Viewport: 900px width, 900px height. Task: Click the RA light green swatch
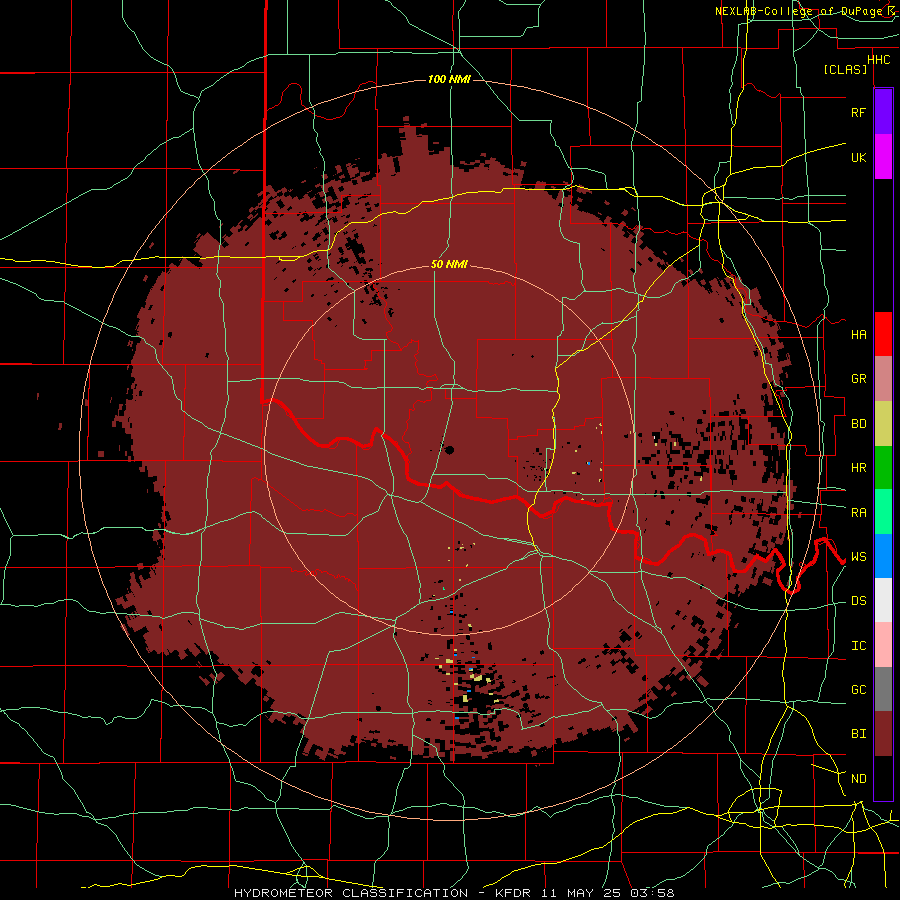[x=883, y=512]
